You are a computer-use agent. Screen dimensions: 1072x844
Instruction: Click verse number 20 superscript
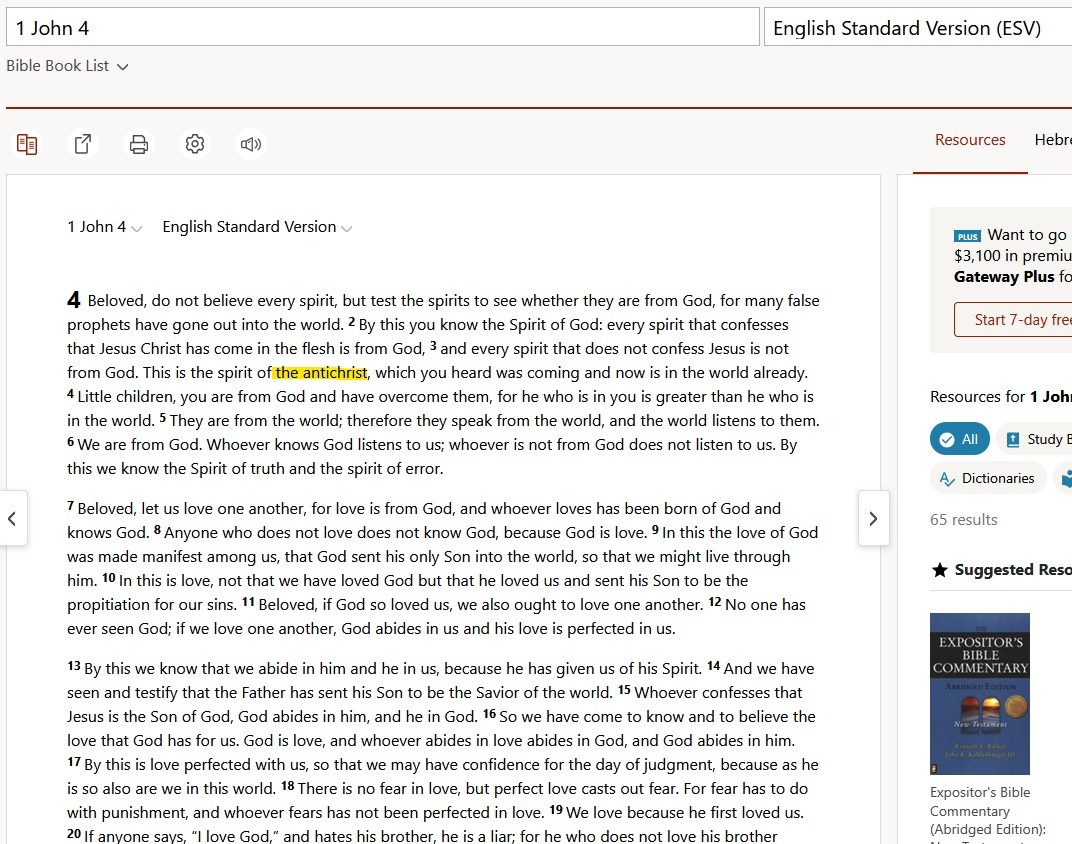(x=74, y=834)
